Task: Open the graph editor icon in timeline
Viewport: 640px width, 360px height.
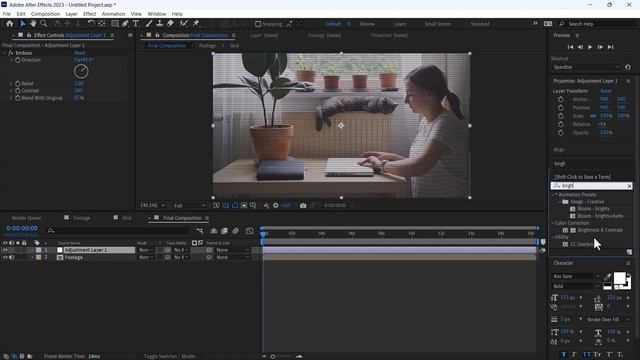Action: point(249,231)
